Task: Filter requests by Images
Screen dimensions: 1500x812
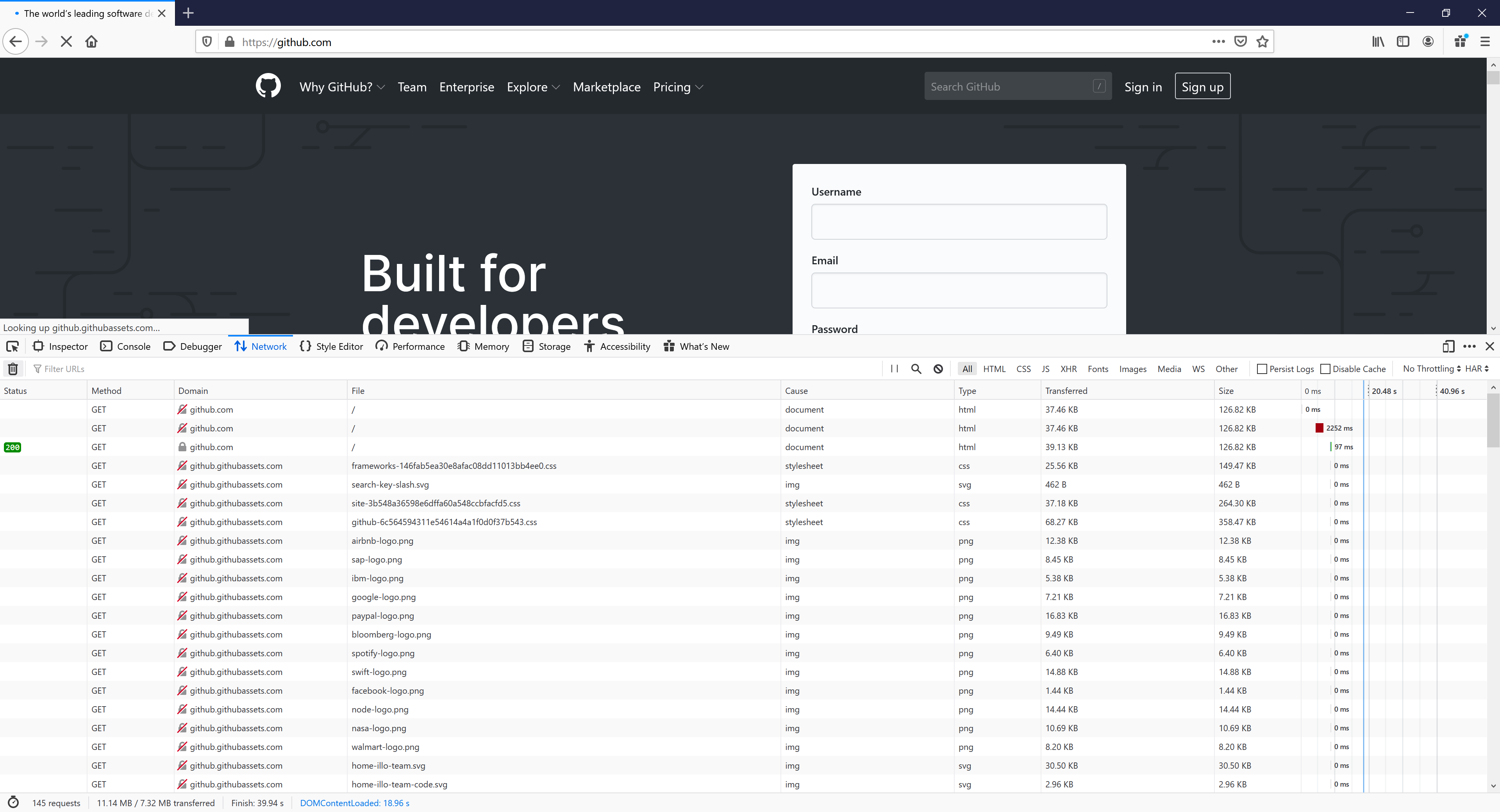Action: [x=1132, y=369]
